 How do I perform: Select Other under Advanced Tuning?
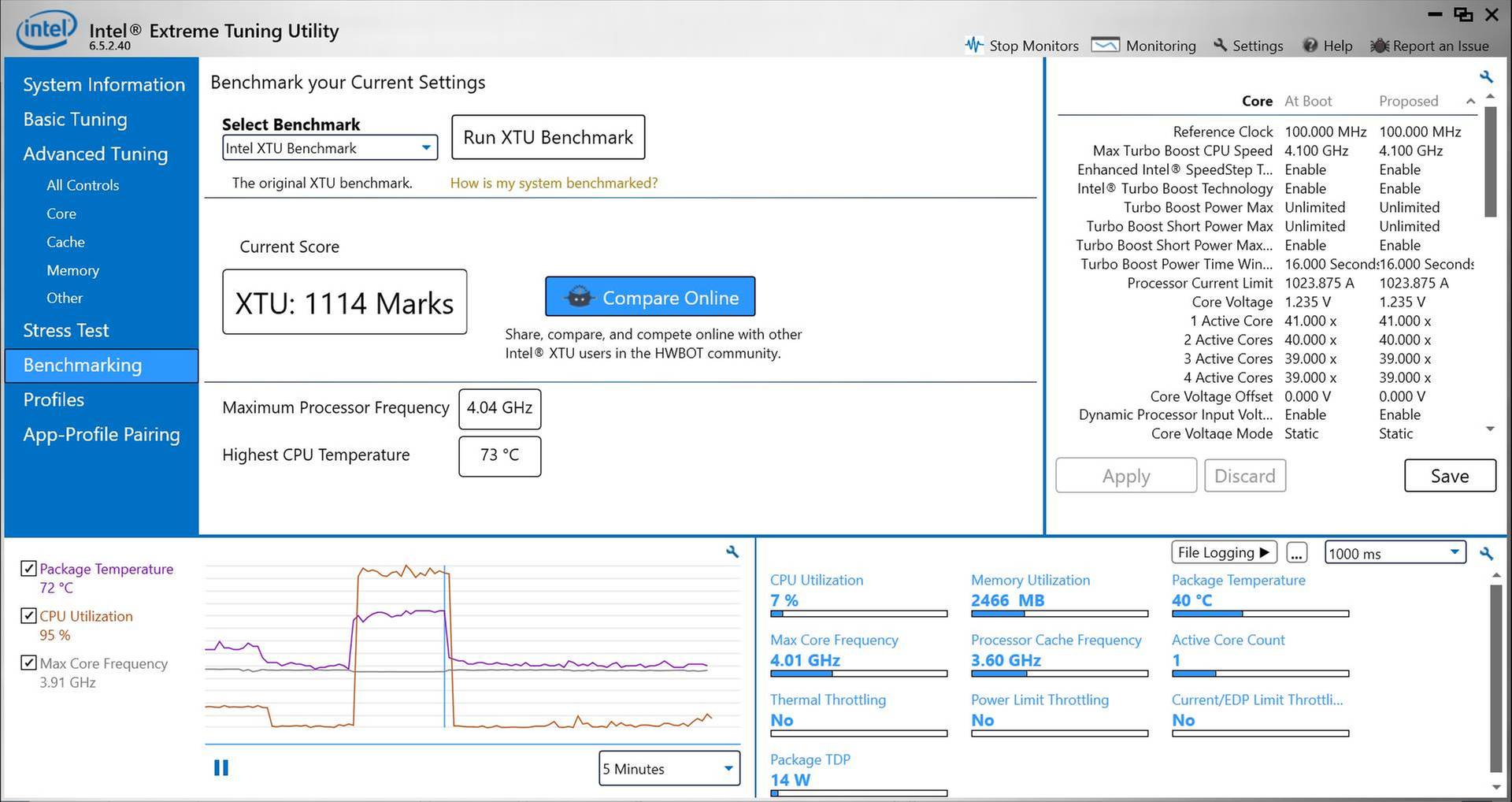click(x=65, y=298)
